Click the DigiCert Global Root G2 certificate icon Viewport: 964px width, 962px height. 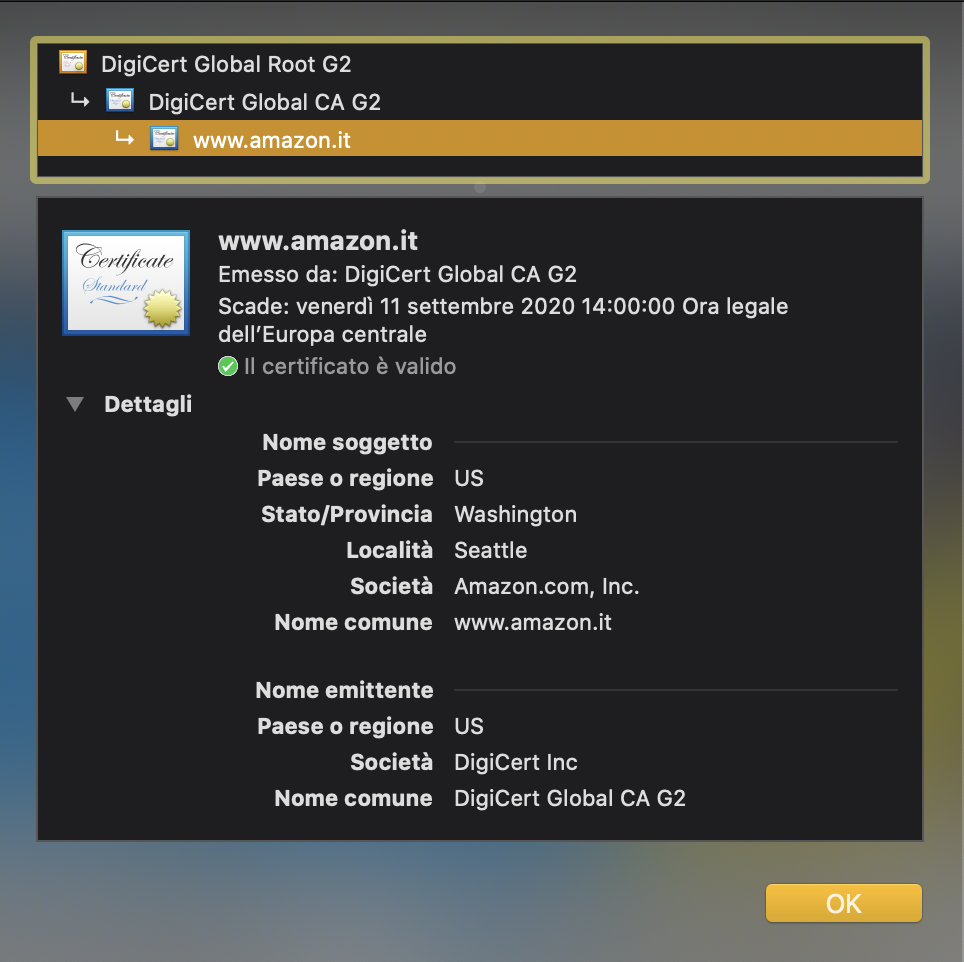pos(73,63)
